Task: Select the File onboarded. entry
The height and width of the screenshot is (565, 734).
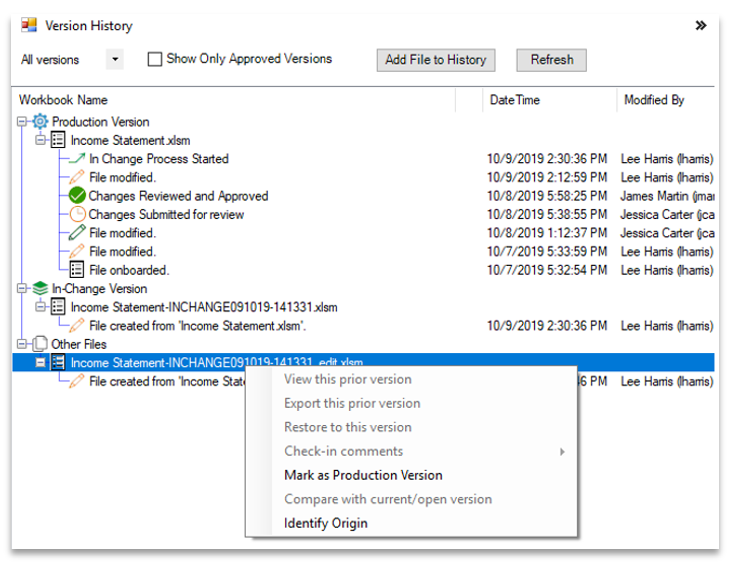Action: coord(129,270)
